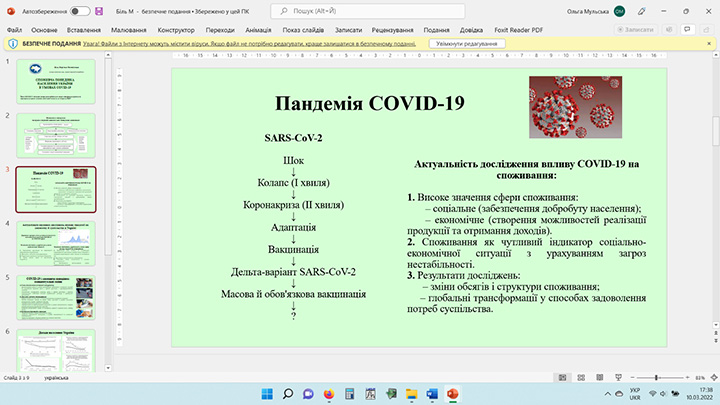This screenshot has height=405, width=720.
Task: Click the Актуальність дослідження heading text
Action: [526, 169]
